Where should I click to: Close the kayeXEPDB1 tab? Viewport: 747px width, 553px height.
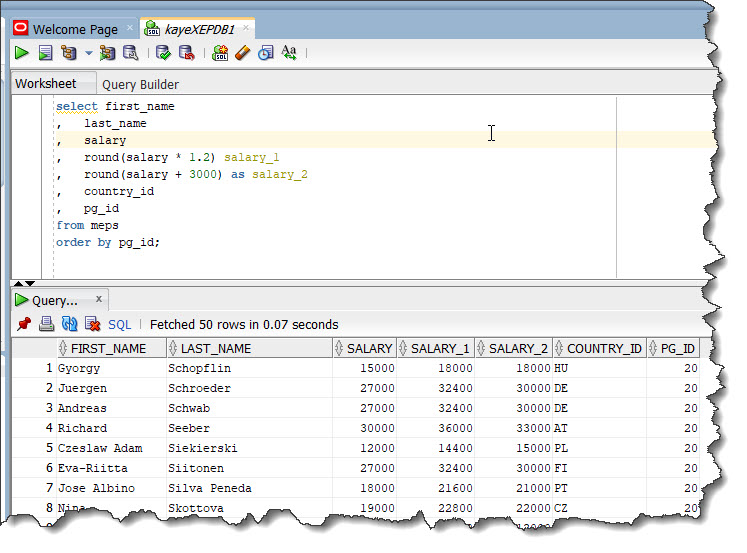click(x=246, y=28)
